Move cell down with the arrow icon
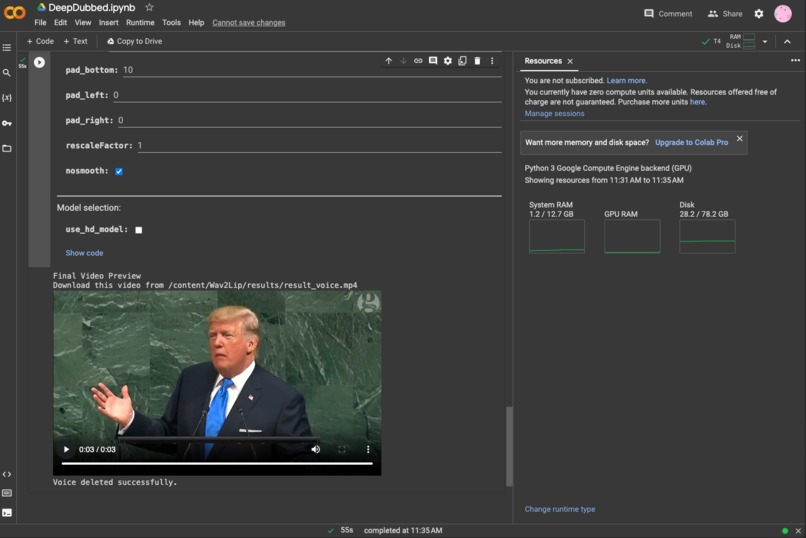 (404, 61)
